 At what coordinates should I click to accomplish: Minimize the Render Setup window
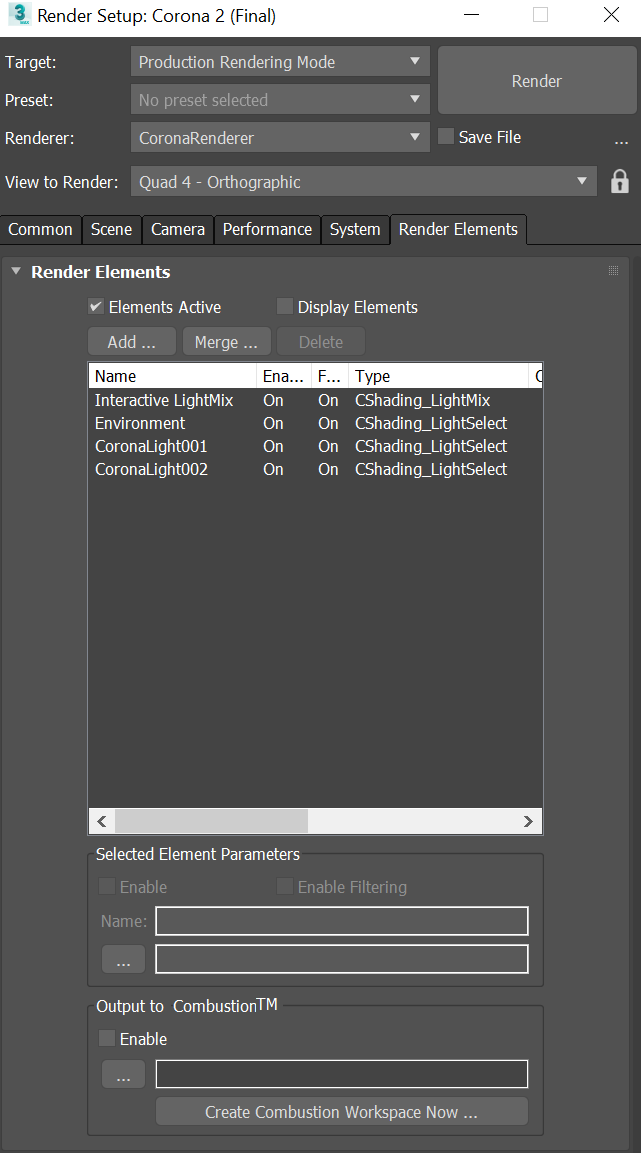[x=472, y=15]
